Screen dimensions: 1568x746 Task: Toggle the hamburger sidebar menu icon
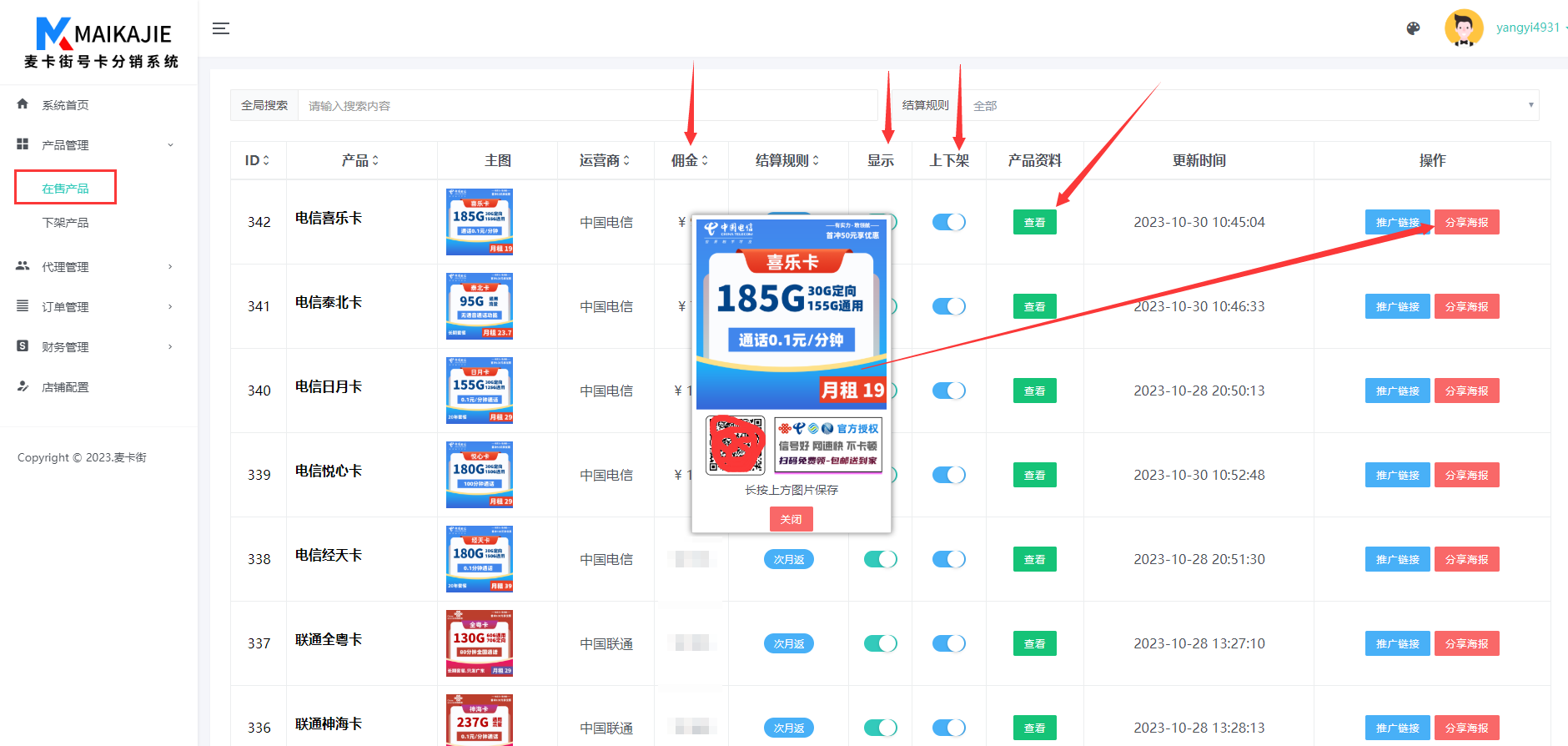[x=221, y=29]
